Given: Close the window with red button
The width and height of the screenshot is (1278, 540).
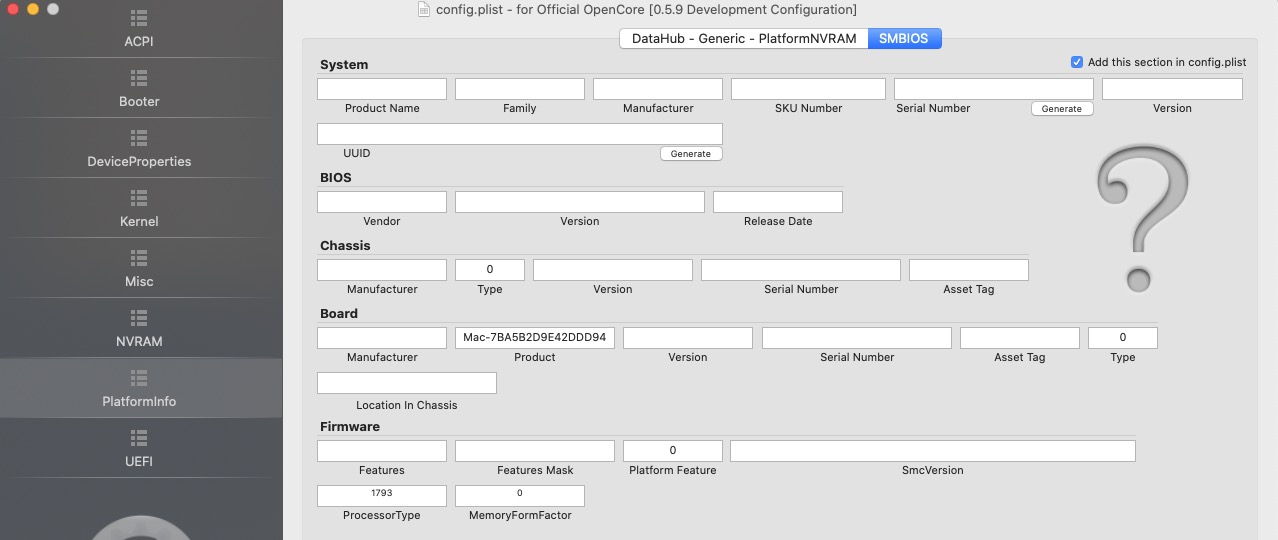Looking at the screenshot, I should (13, 9).
